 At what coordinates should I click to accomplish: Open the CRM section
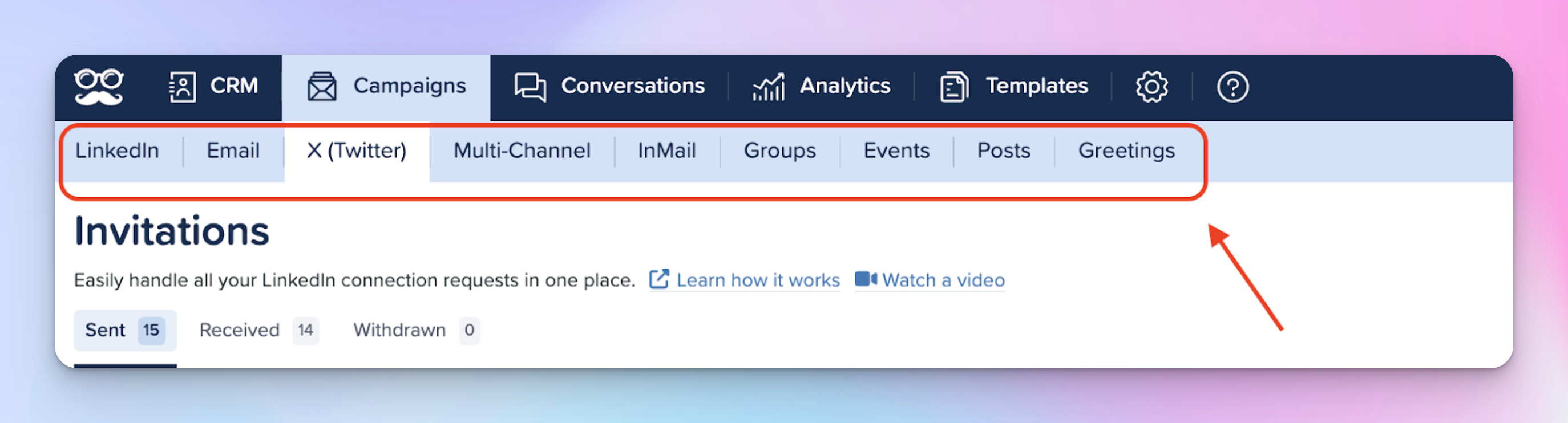point(213,86)
